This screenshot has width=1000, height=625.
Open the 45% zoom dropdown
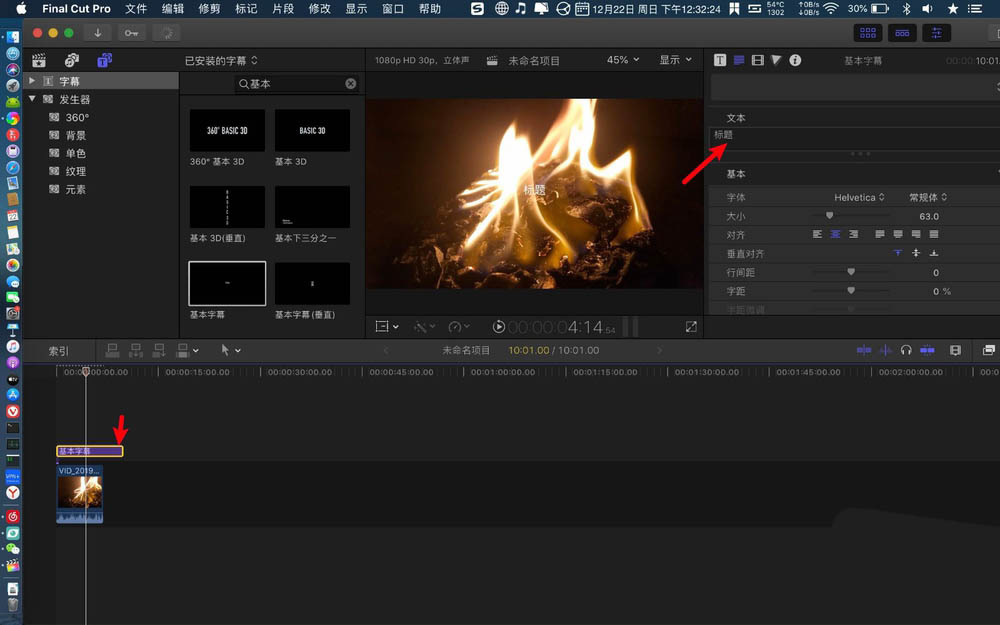tap(622, 60)
